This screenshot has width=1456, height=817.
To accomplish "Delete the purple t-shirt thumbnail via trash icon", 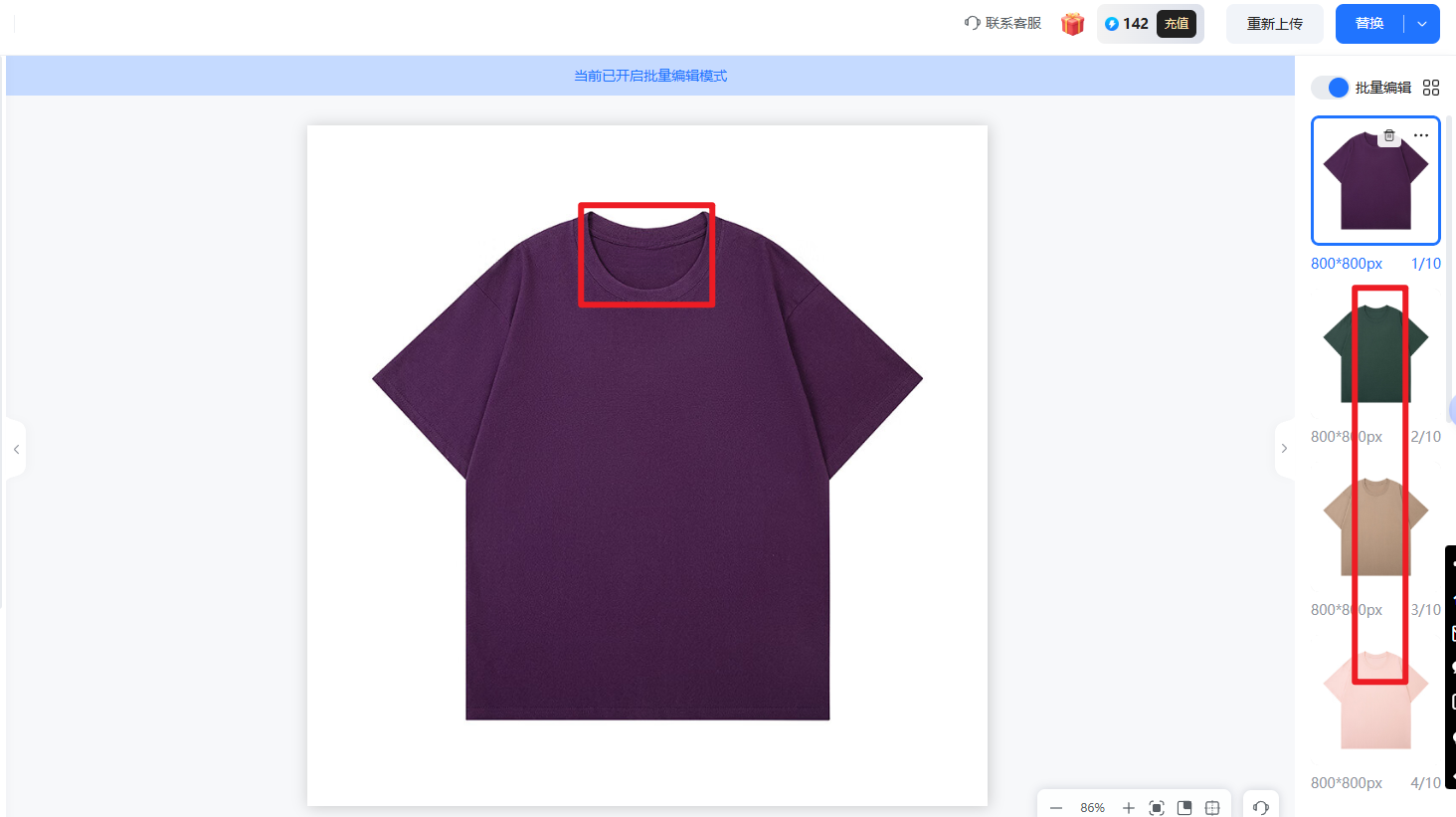I will [x=1389, y=136].
